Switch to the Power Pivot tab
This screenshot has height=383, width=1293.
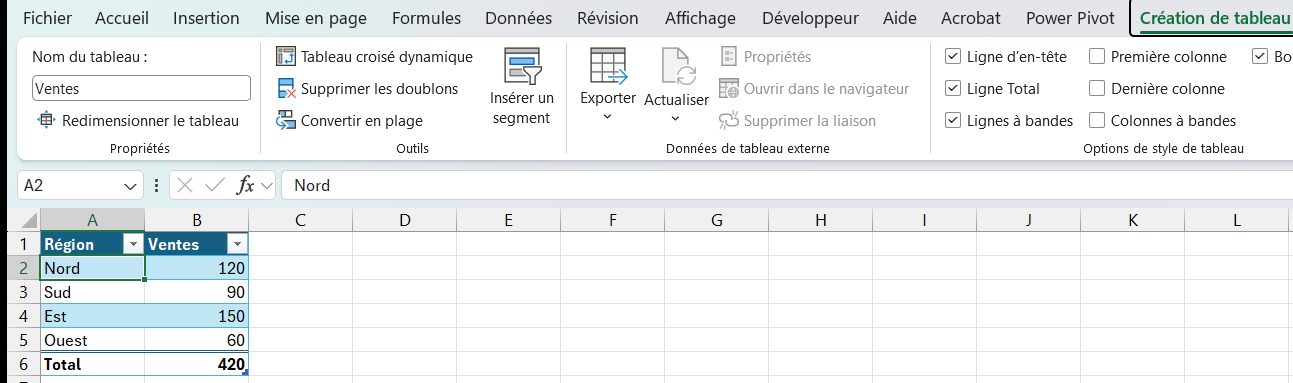click(x=1071, y=18)
